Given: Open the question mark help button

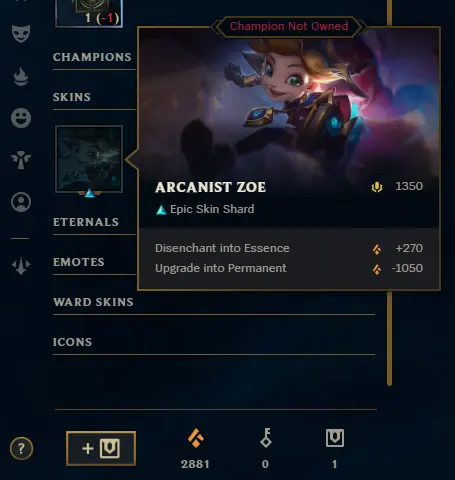Looking at the screenshot, I should point(21,449).
